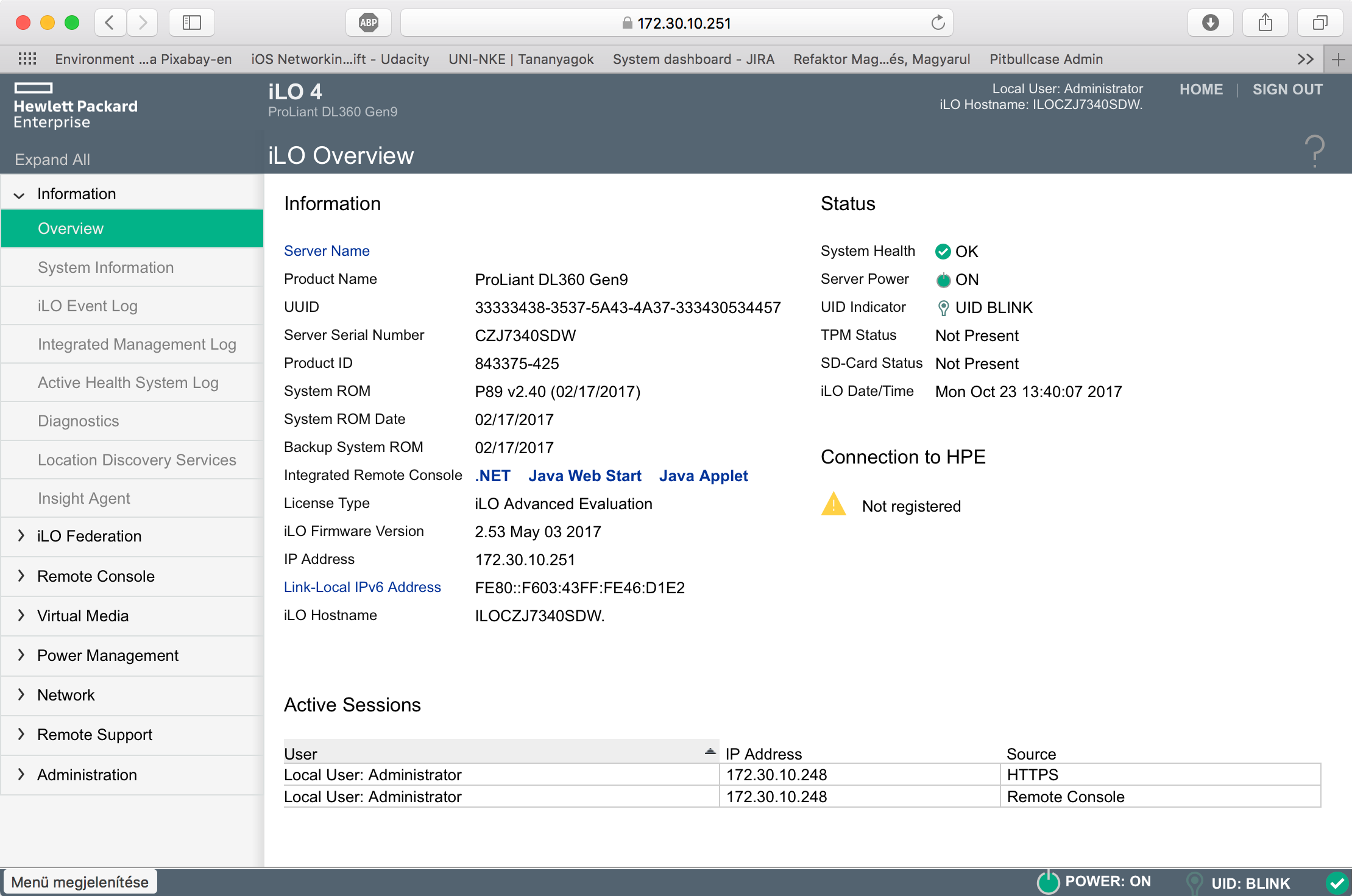Viewport: 1352px width, 896px height.
Task: Open the UNI-NKE Tananyagok bookmark
Action: tap(521, 59)
